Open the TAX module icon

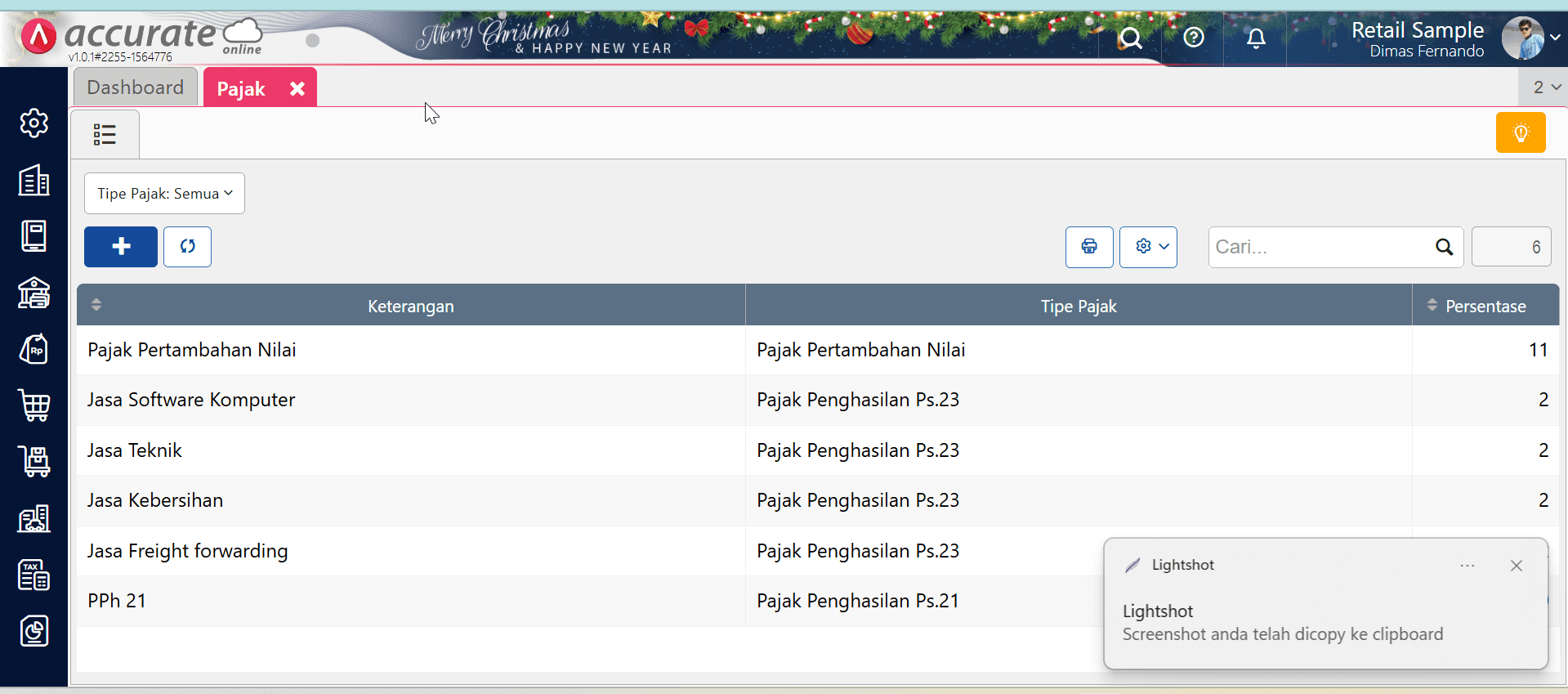34,575
